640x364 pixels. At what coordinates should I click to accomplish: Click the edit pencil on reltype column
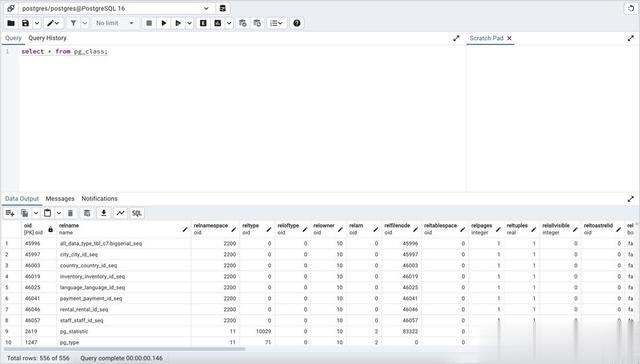tap(269, 230)
